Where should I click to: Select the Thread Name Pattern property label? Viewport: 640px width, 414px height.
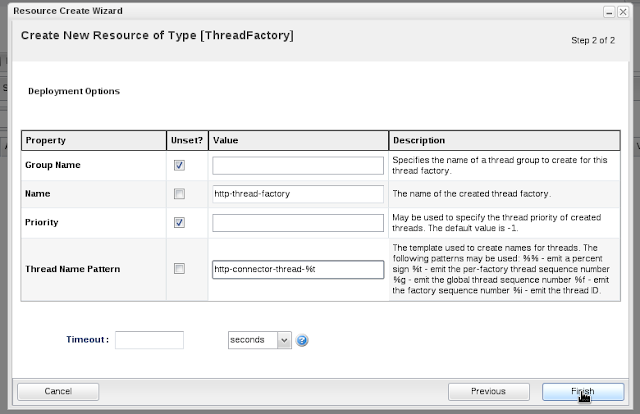pos(73,269)
